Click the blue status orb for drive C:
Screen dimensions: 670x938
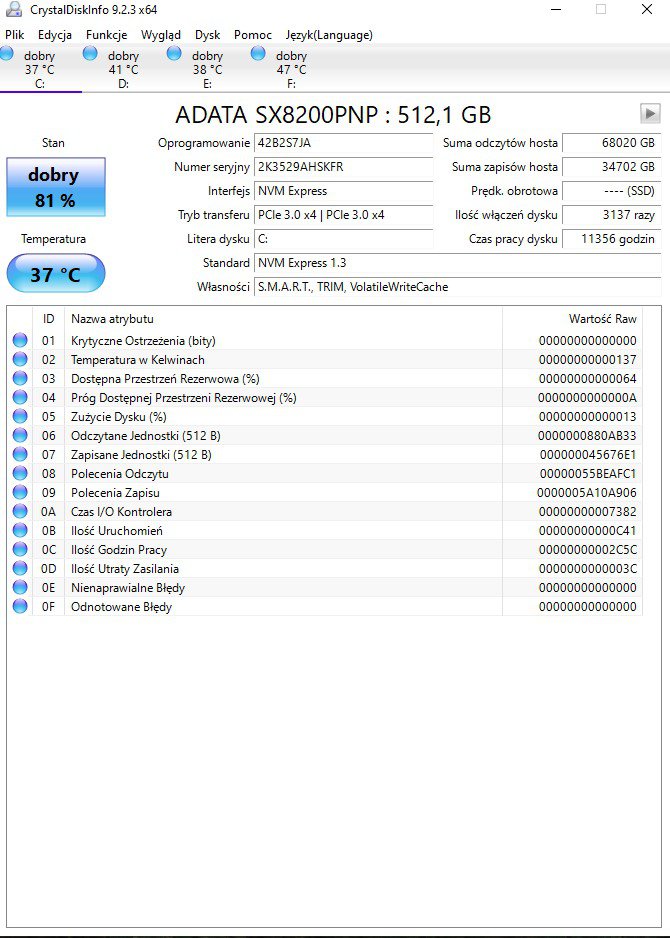tap(7, 53)
